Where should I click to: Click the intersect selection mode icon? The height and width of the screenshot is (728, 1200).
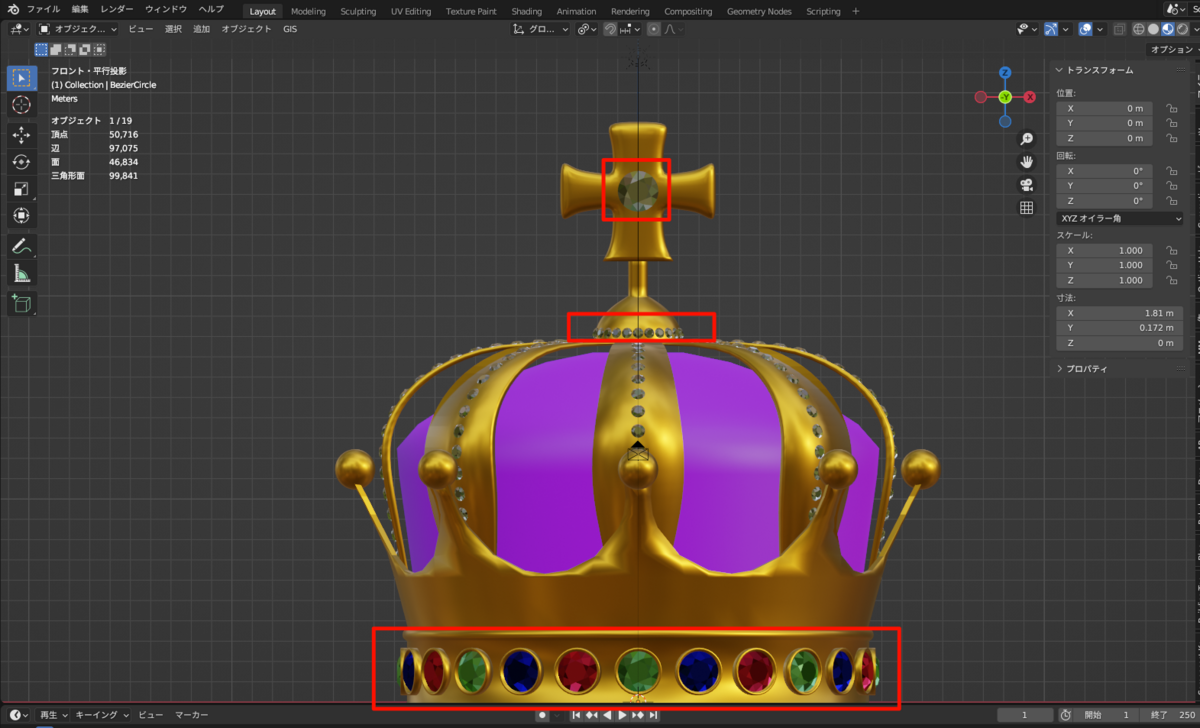[x=99, y=49]
